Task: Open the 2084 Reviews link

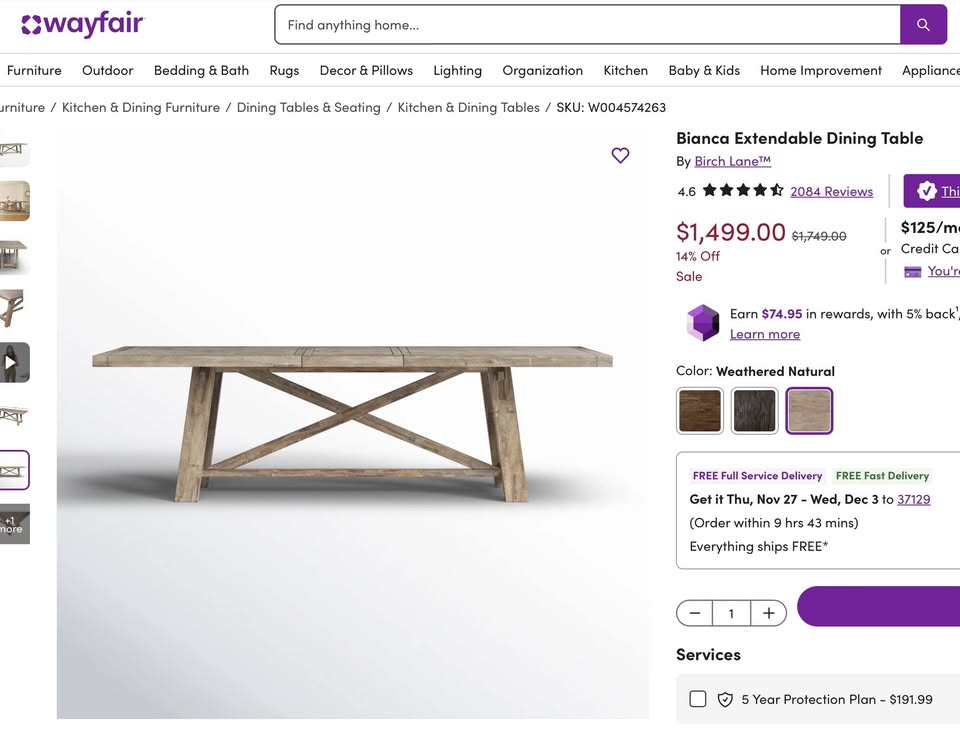Action: click(x=831, y=191)
